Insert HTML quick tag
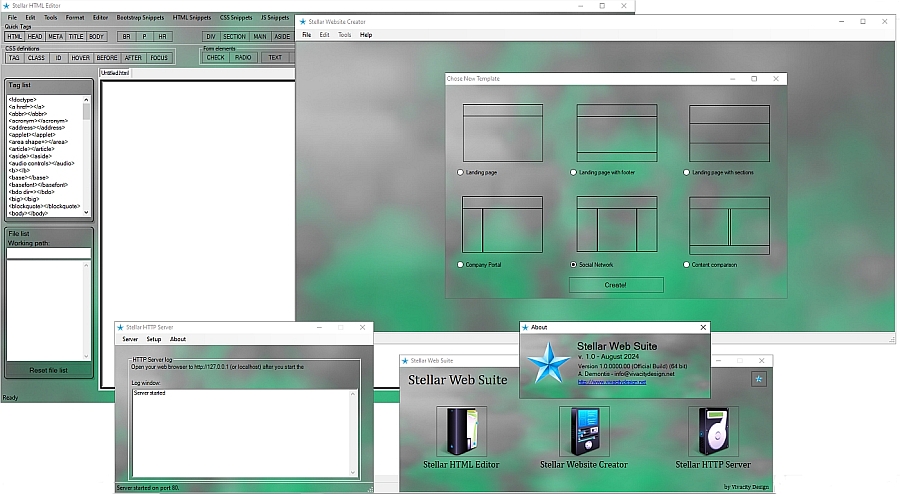900x494 pixels. pyautogui.click(x=15, y=37)
